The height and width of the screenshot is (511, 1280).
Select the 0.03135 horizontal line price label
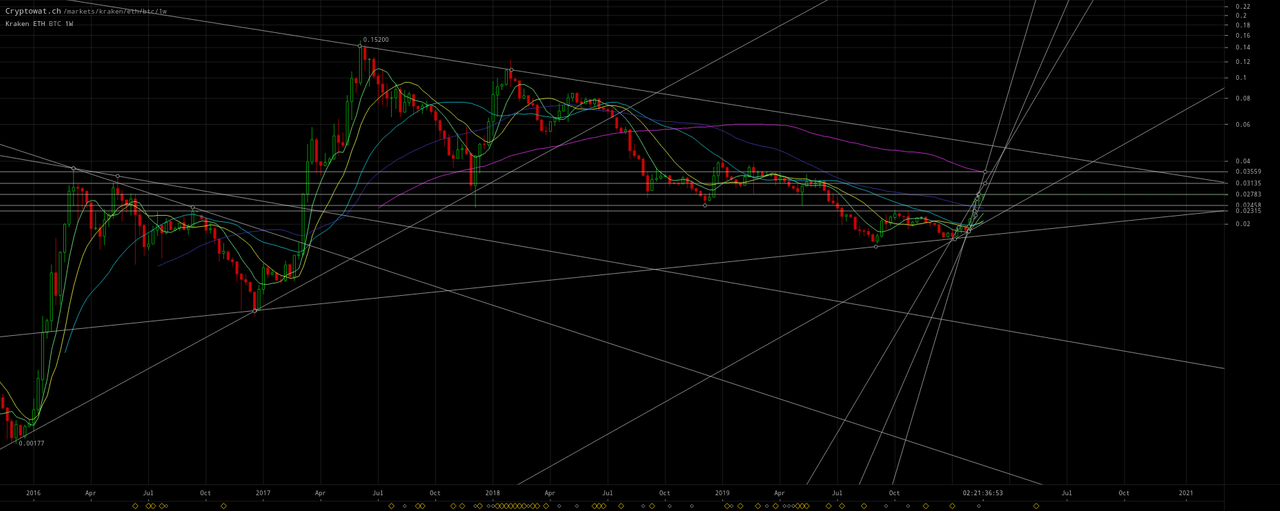[x=1249, y=183]
